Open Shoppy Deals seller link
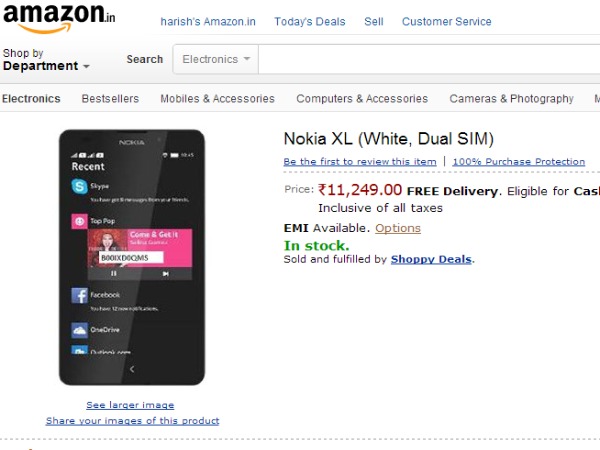The width and height of the screenshot is (600, 450). pos(431,259)
